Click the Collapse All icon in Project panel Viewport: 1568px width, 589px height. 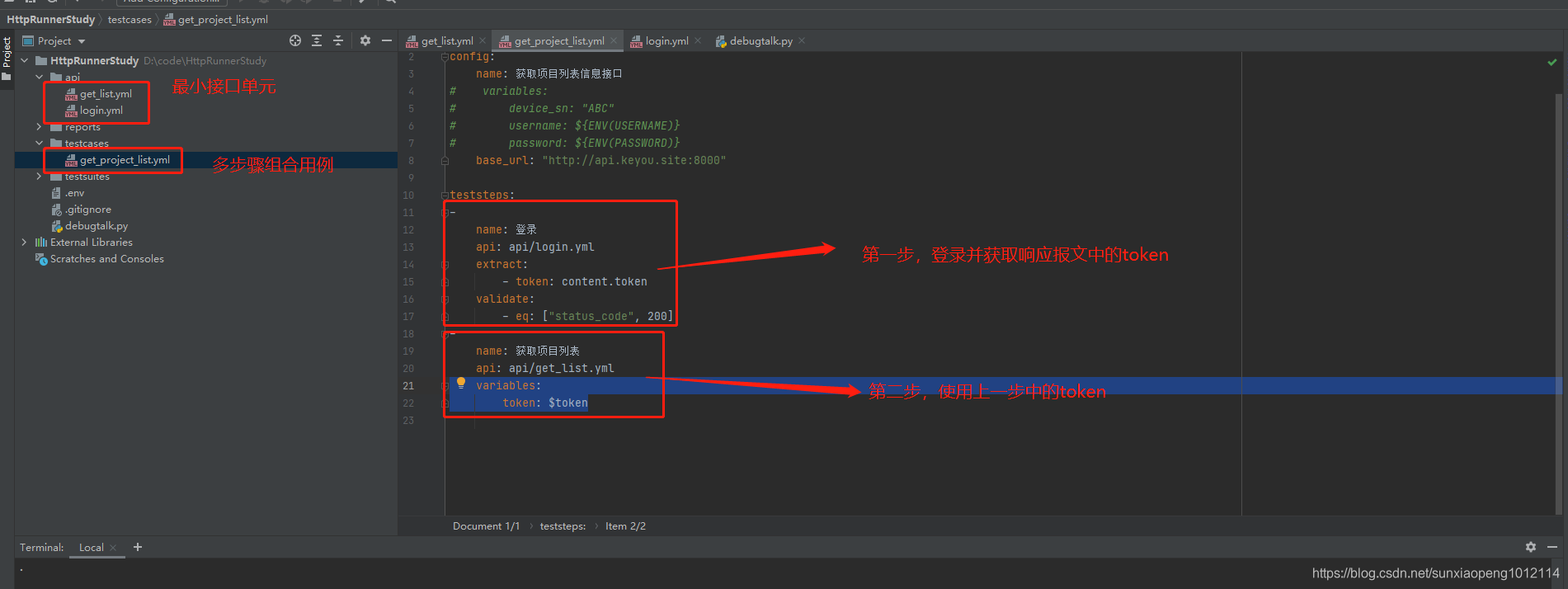tap(338, 40)
